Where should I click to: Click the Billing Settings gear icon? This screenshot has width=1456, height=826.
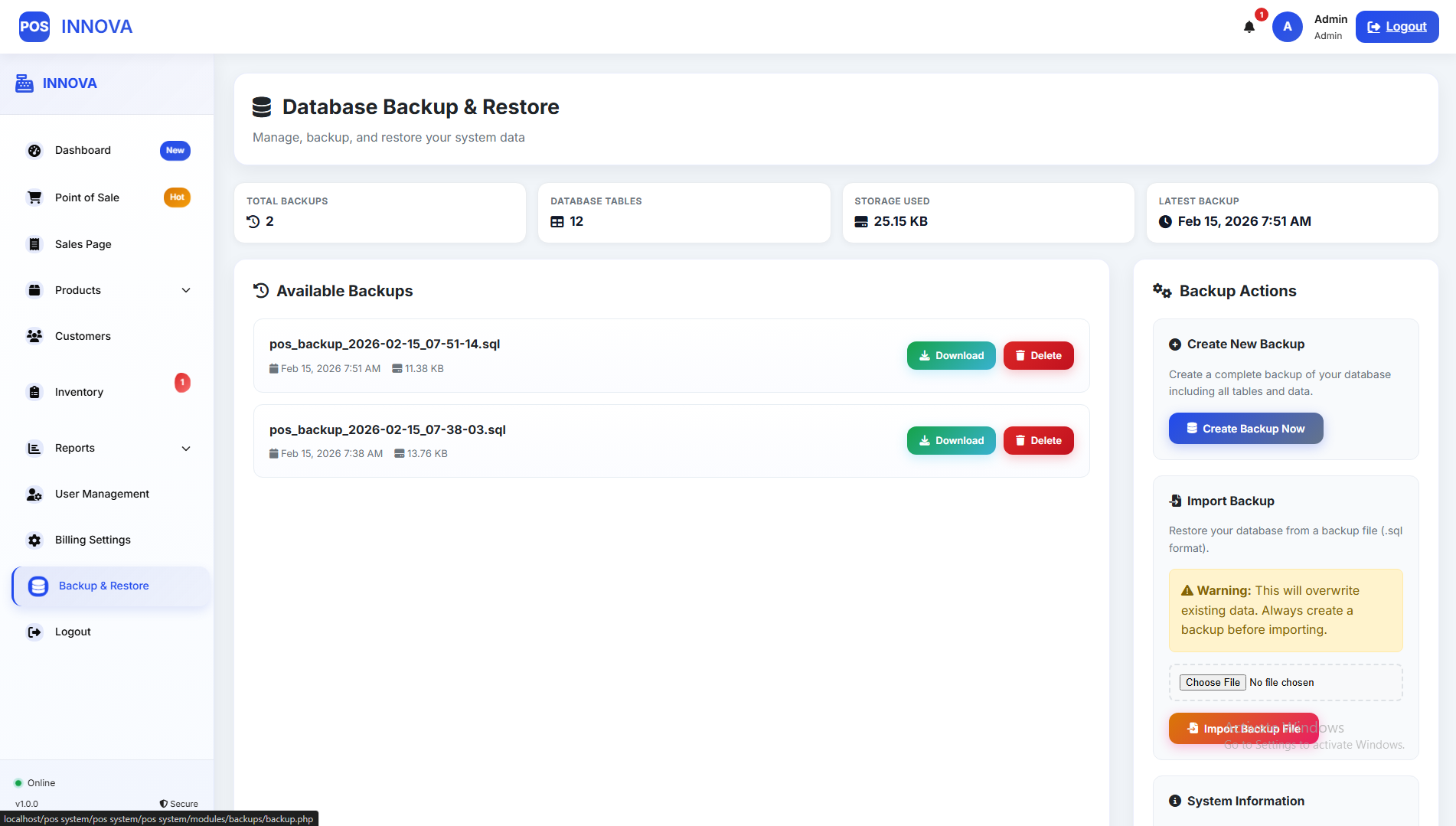(x=34, y=540)
